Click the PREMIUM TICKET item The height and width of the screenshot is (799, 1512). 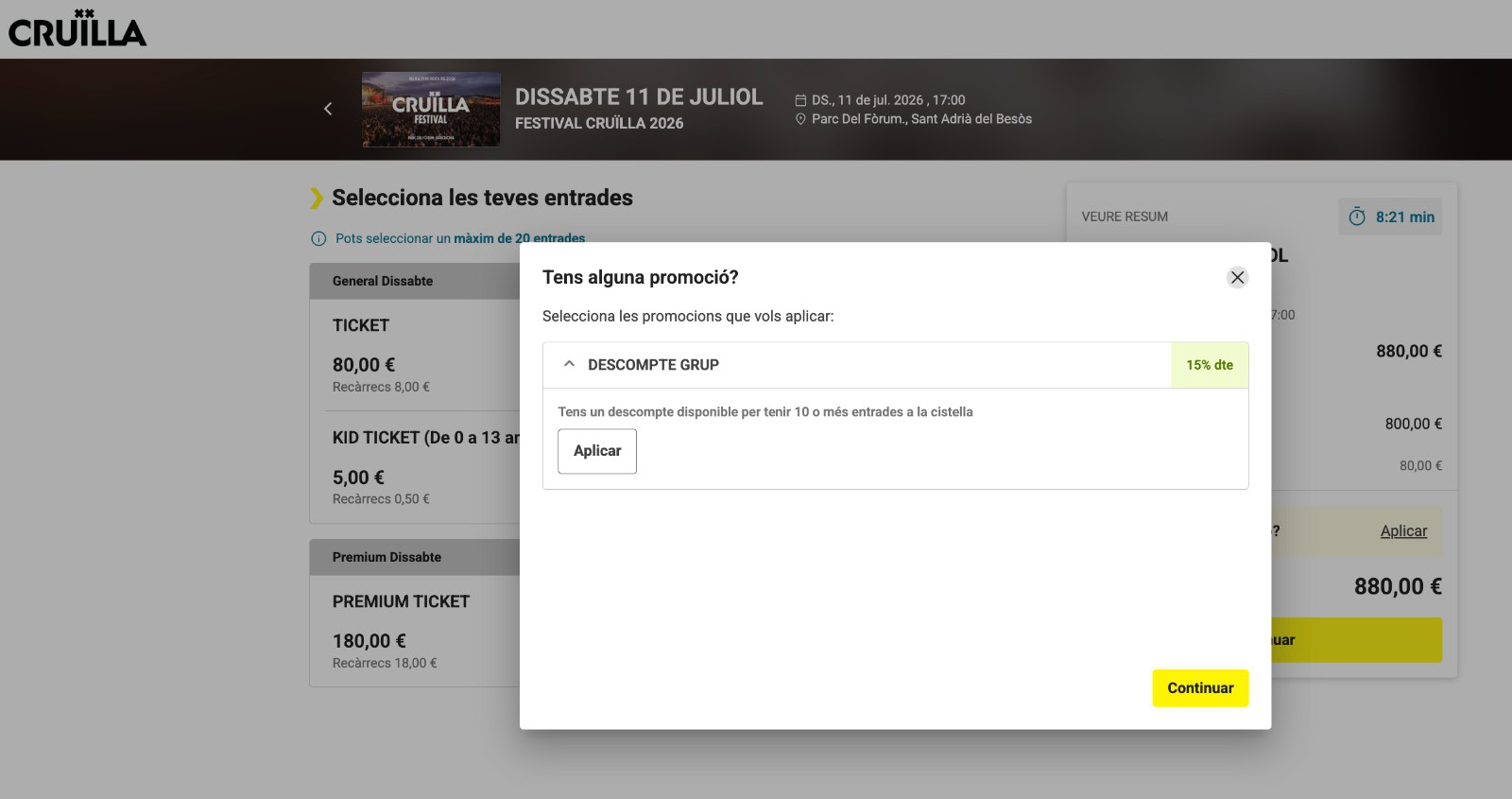pyautogui.click(x=401, y=601)
